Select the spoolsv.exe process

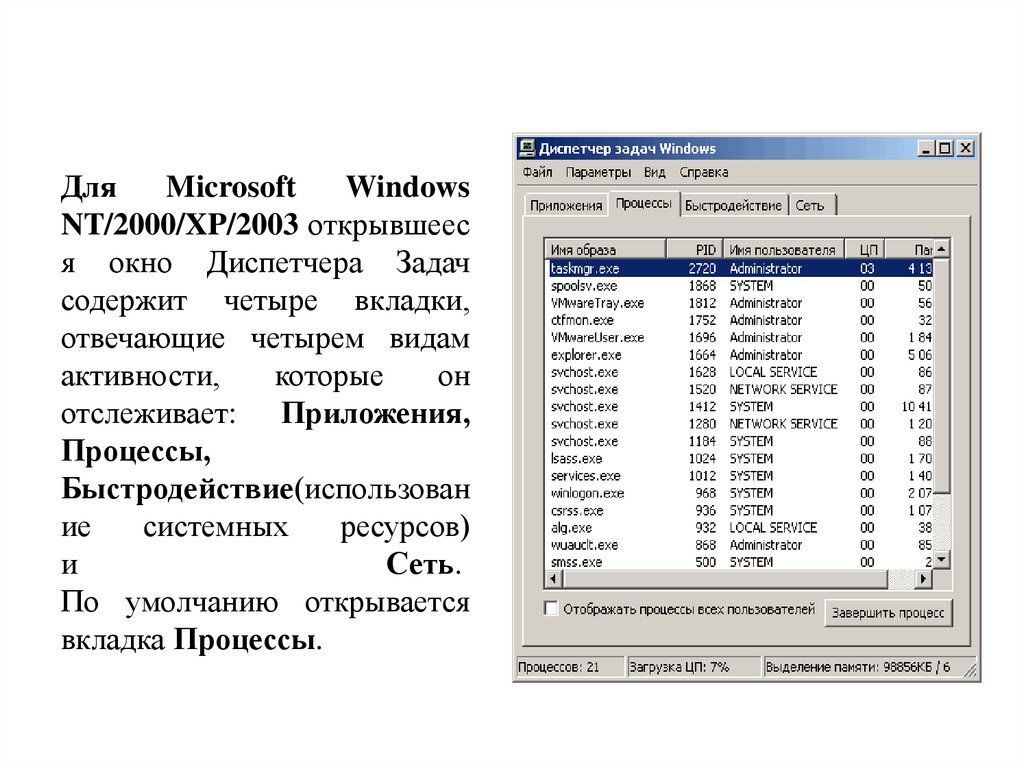740,286
